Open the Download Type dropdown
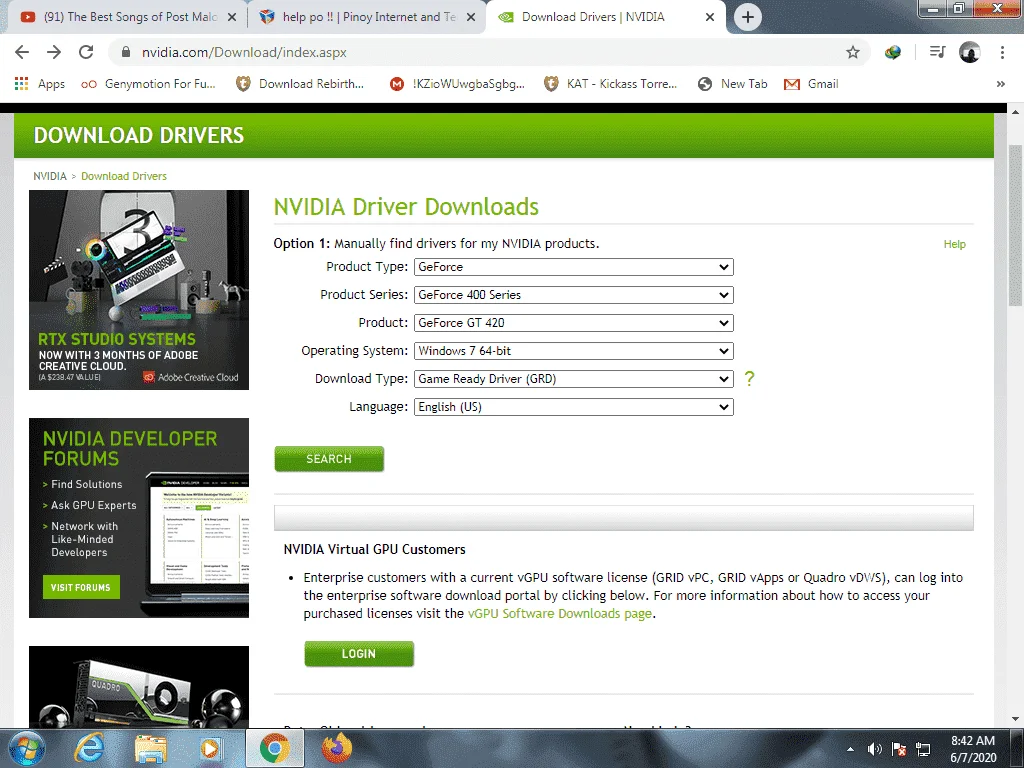The height and width of the screenshot is (768, 1024). (573, 379)
